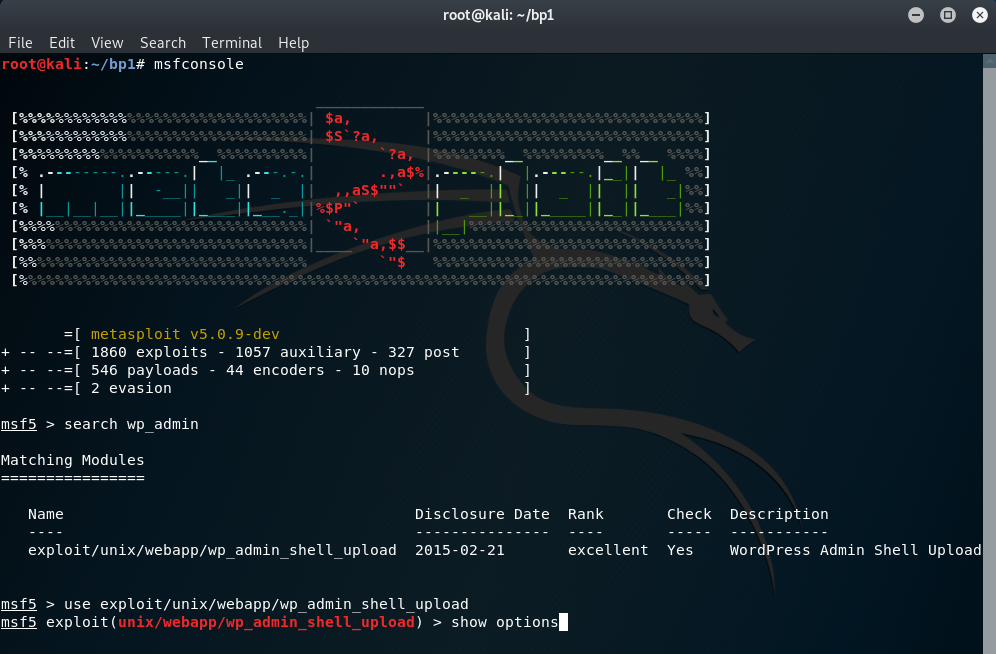
Task: Click the 'excellent' rank value
Action: pyautogui.click(x=608, y=550)
